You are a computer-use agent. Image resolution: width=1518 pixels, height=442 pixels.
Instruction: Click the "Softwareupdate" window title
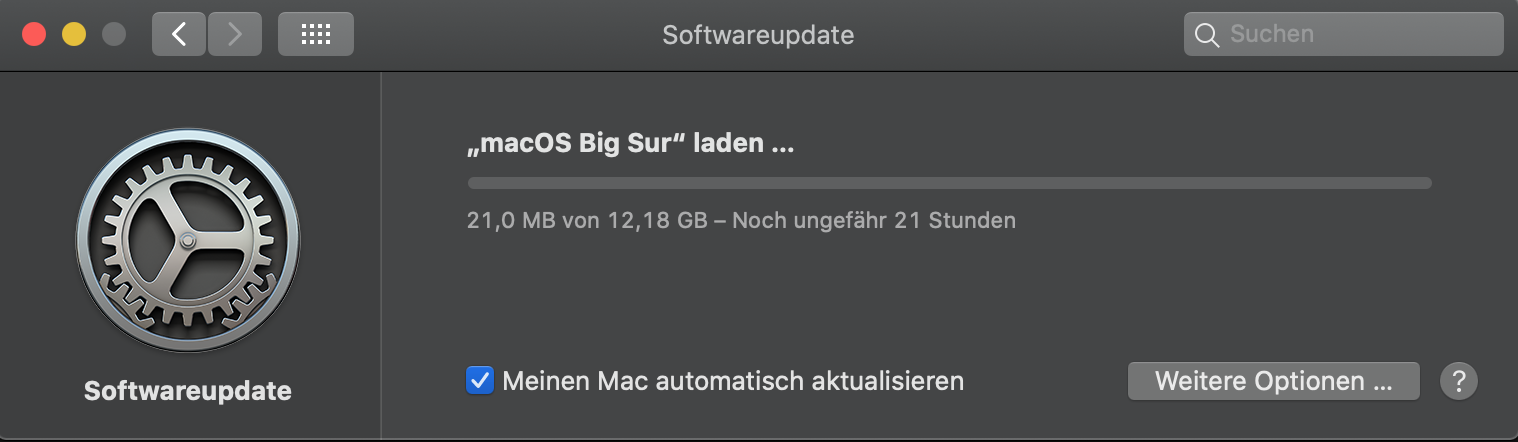(x=758, y=35)
